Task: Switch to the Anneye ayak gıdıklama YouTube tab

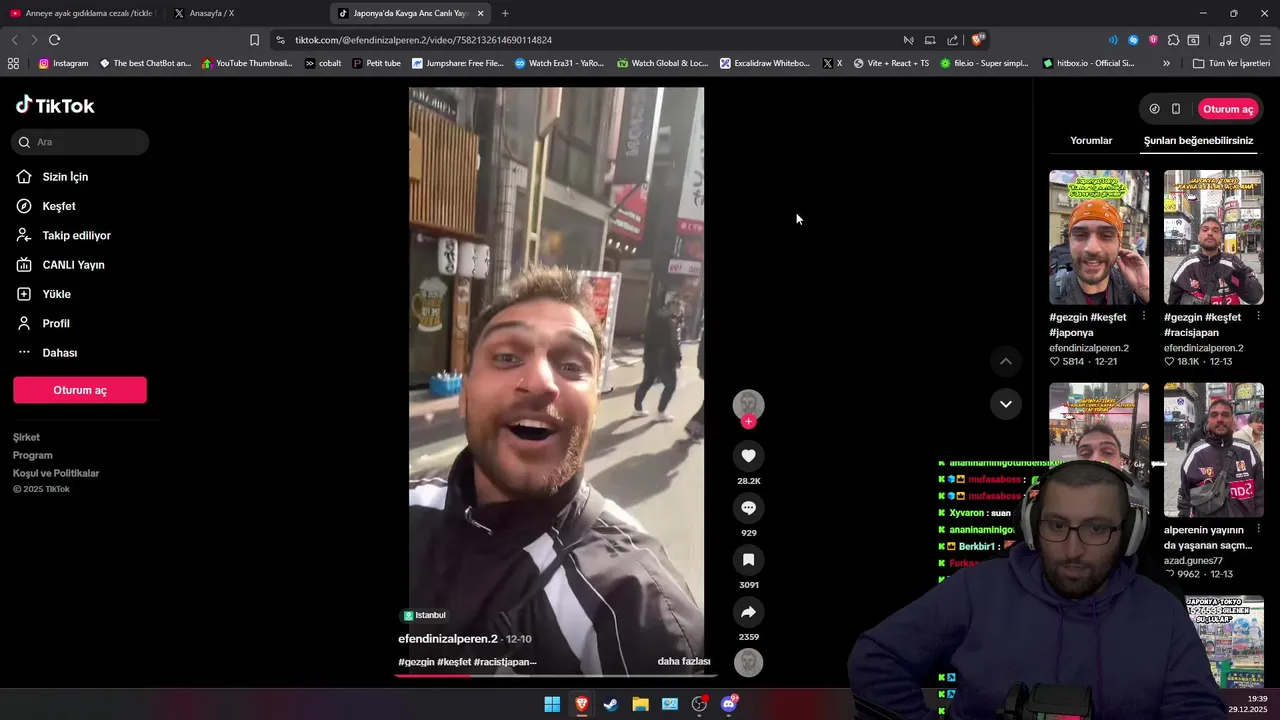Action: tap(82, 13)
